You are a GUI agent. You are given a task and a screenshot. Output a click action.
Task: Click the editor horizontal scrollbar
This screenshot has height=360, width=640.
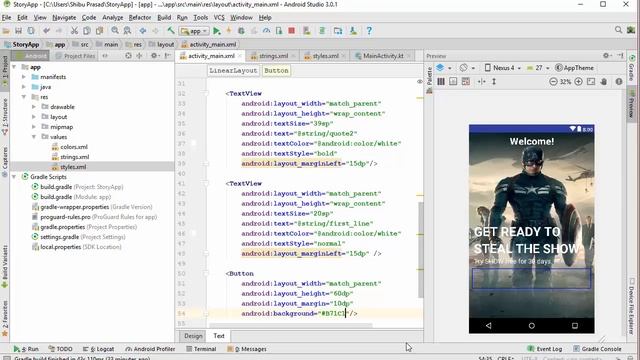tap(291, 325)
